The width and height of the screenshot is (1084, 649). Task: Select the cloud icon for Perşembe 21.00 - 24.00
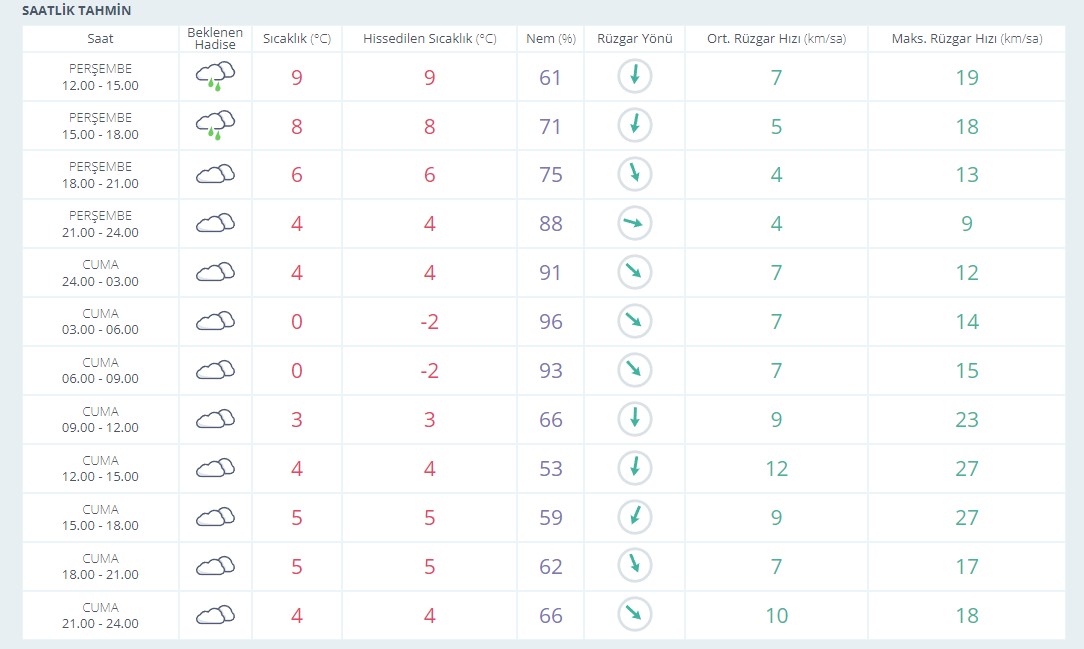pos(215,223)
